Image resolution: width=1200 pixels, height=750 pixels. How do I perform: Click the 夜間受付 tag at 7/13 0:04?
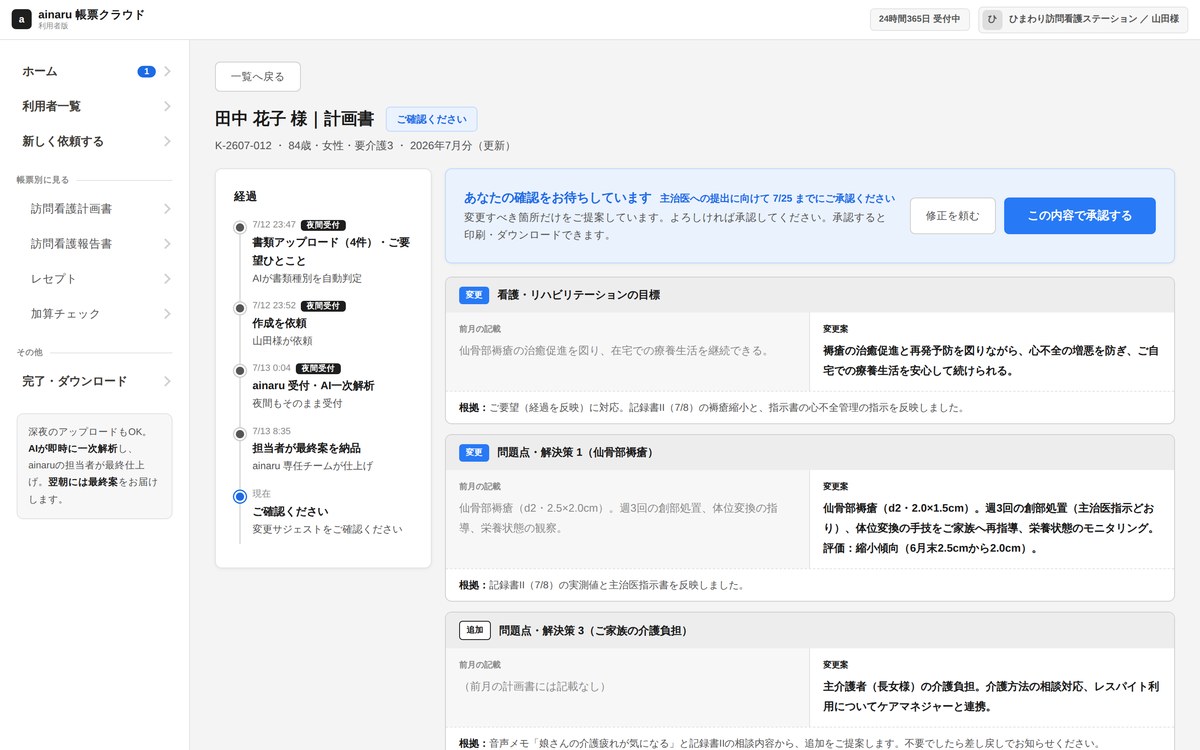(x=318, y=368)
